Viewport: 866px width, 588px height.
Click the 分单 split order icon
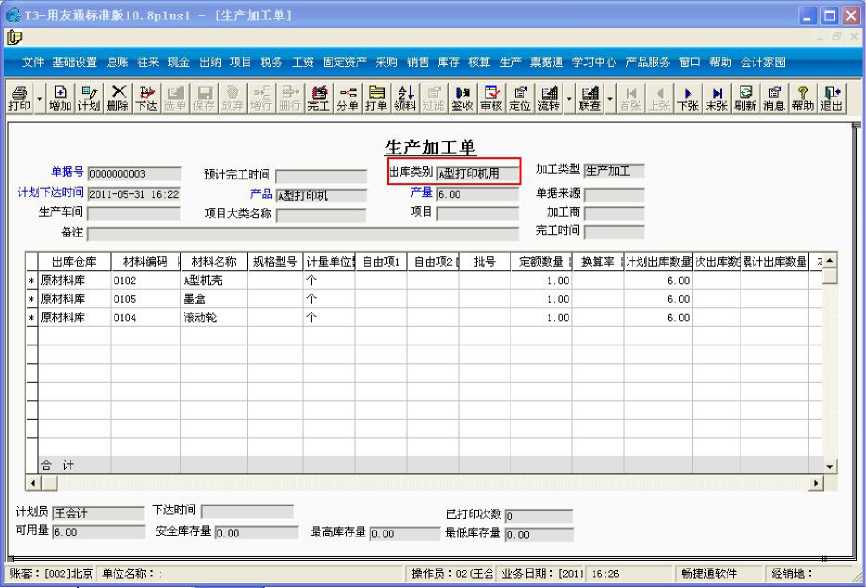[x=347, y=98]
